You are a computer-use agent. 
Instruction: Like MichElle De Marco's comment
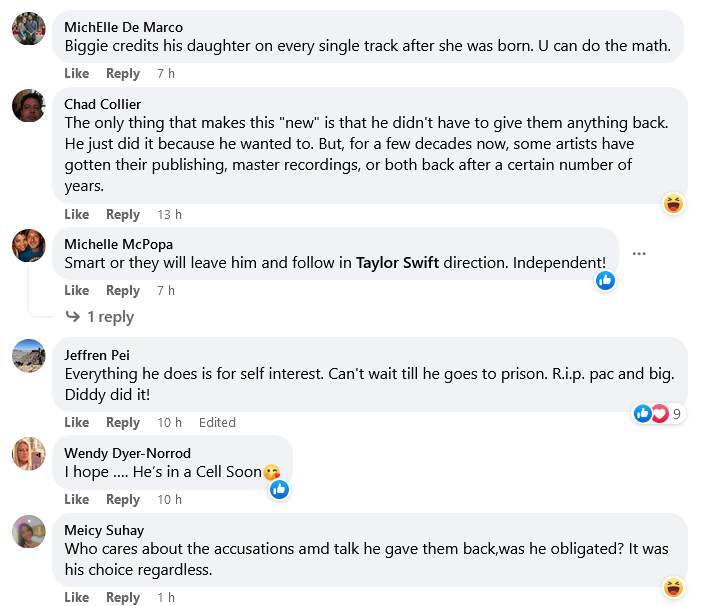pos(77,74)
